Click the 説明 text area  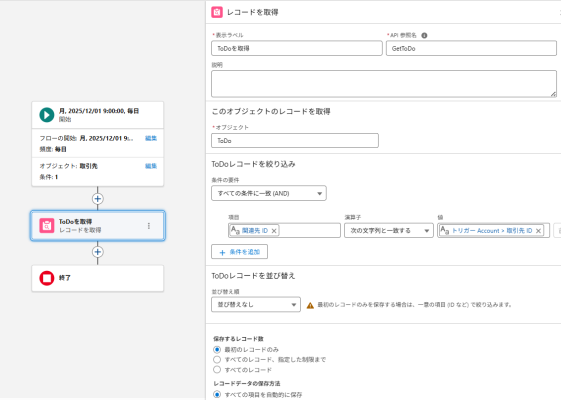click(384, 84)
